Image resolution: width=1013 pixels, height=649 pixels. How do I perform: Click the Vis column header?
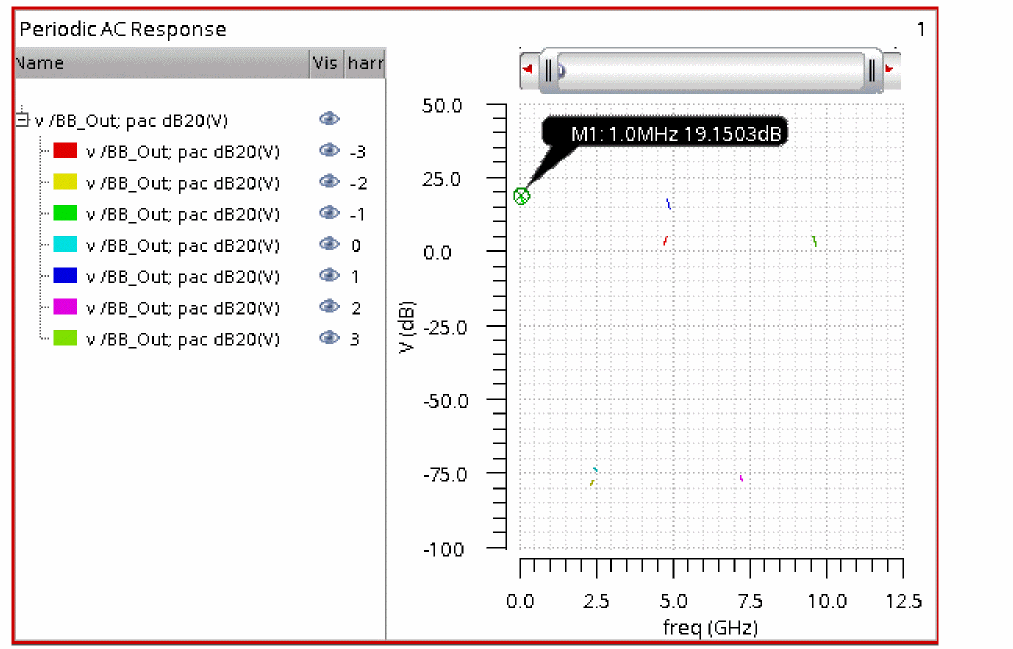click(325, 63)
